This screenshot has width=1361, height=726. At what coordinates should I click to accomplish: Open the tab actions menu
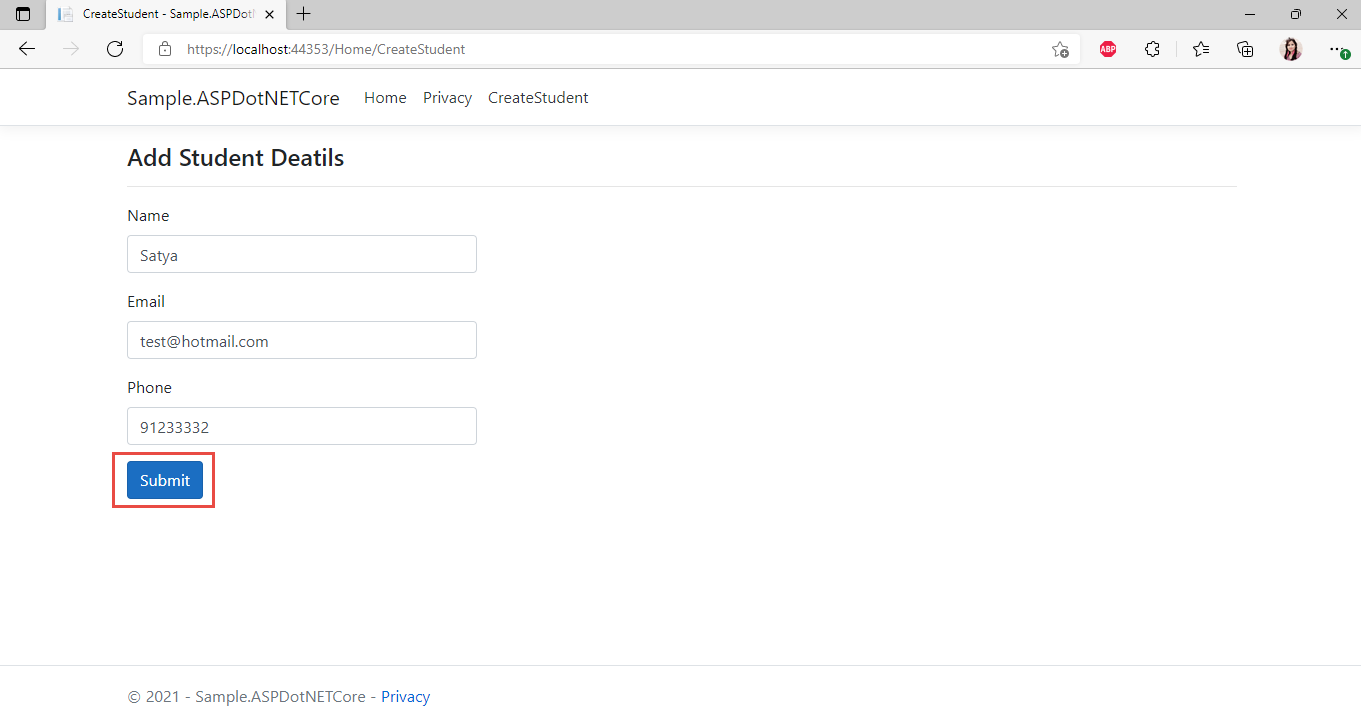point(23,14)
